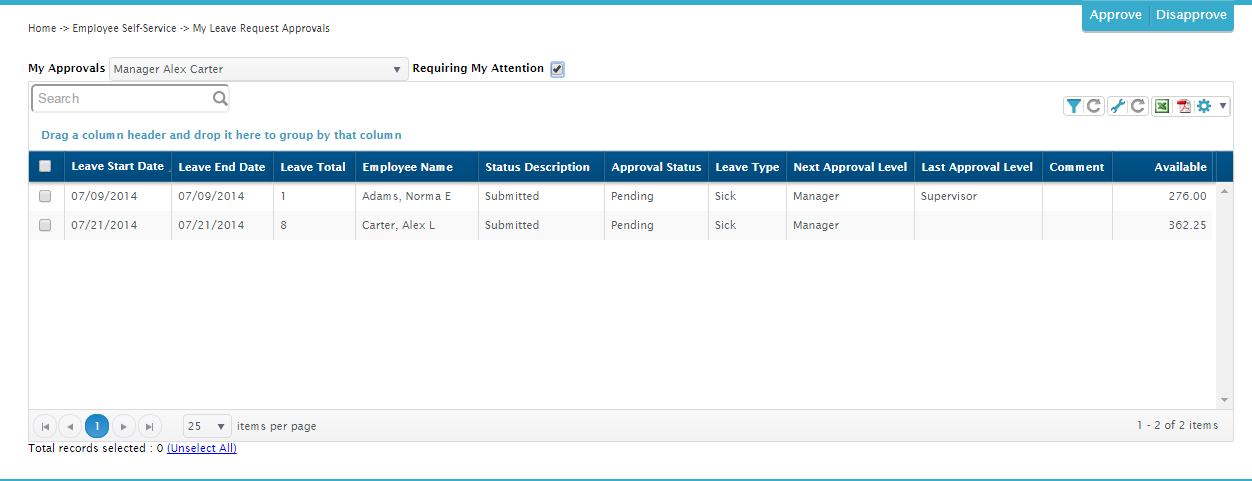Select the Adams, Norma E row checkbox

tap(45, 196)
